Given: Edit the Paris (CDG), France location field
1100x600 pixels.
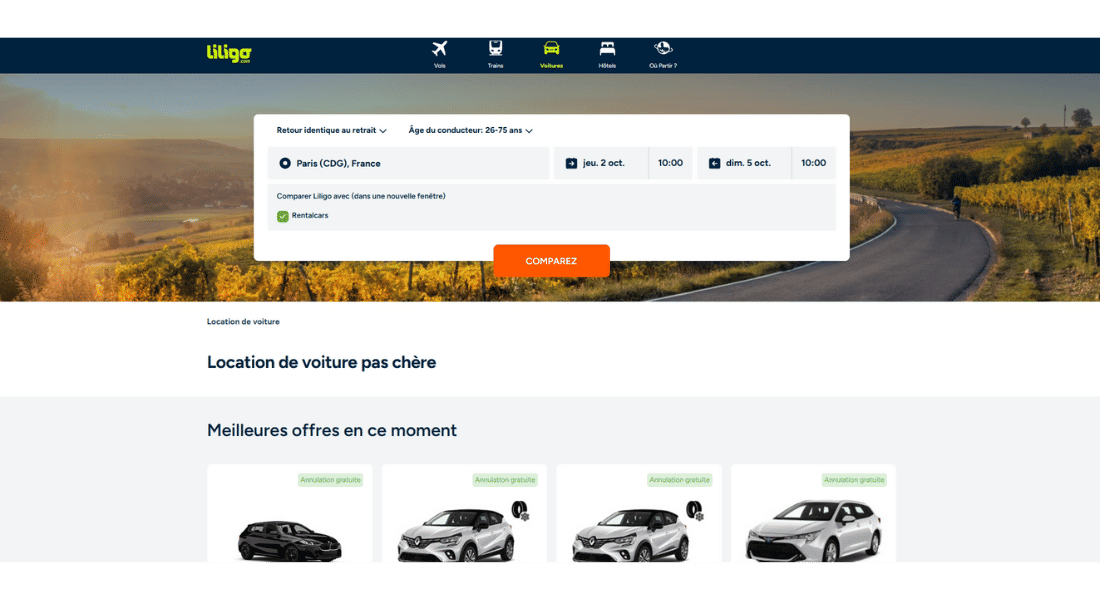Looking at the screenshot, I should pyautogui.click(x=410, y=163).
